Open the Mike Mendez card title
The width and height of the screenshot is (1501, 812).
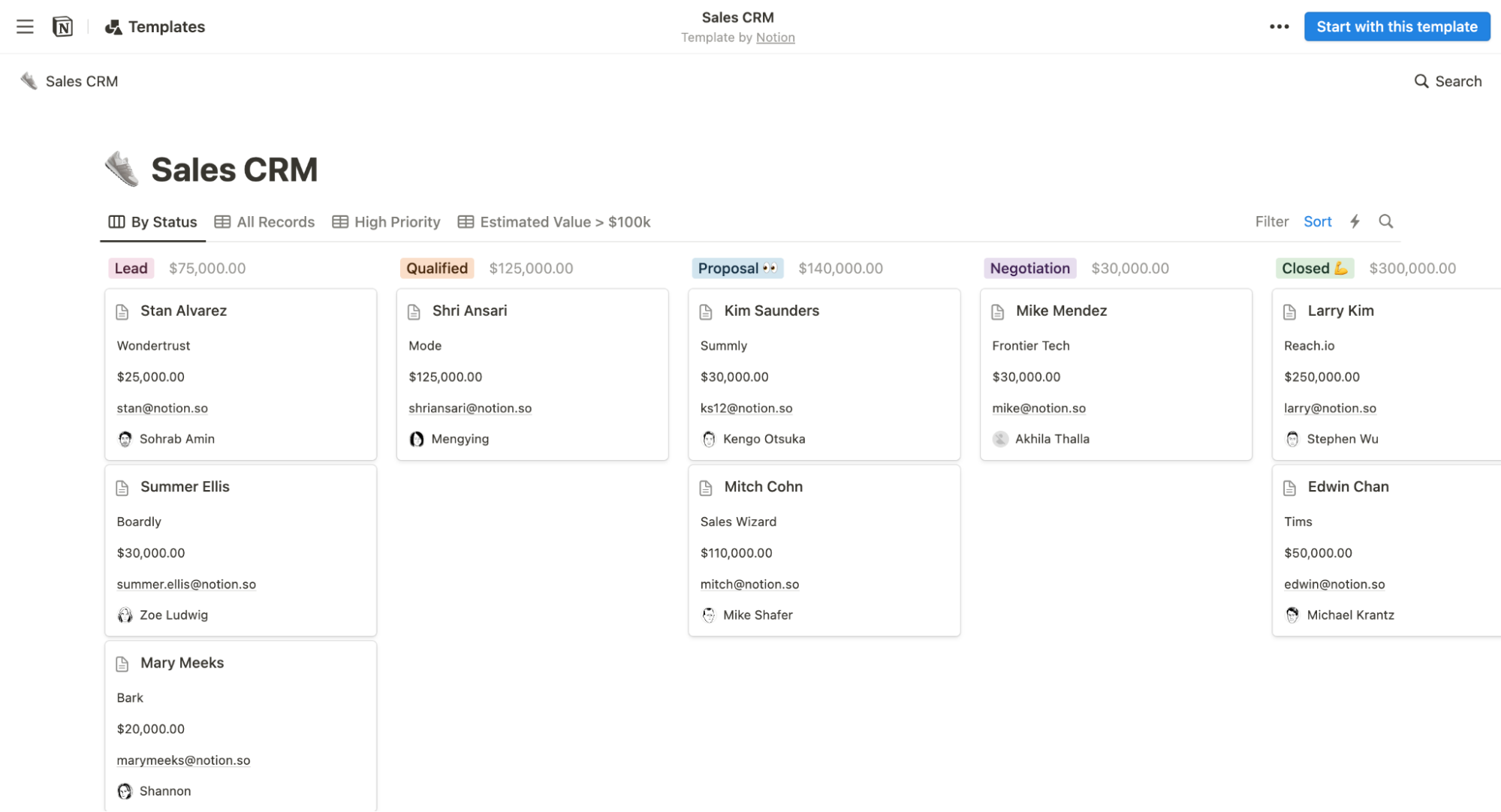1061,311
